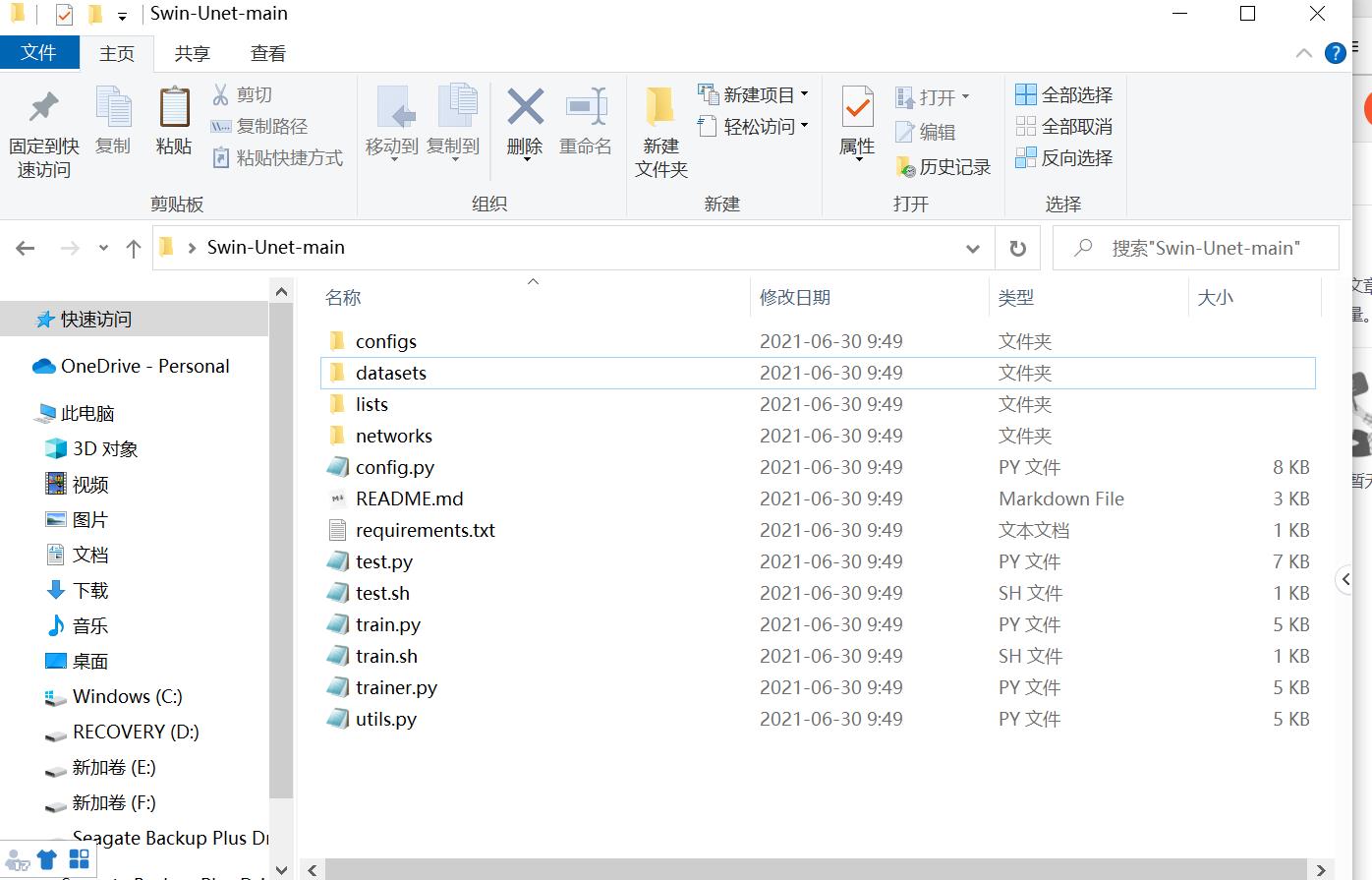This screenshot has height=880, width=1372.
Task: Switch to the View ribbon tab
Action: point(268,53)
